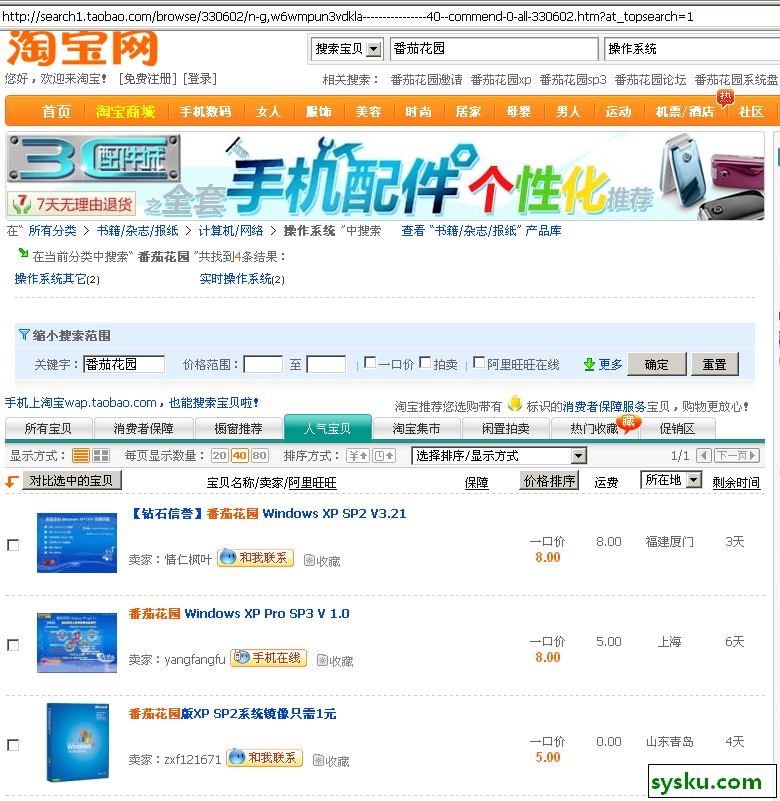Click the 关键字 keyword input field
This screenshot has width=780, height=801.
click(124, 364)
